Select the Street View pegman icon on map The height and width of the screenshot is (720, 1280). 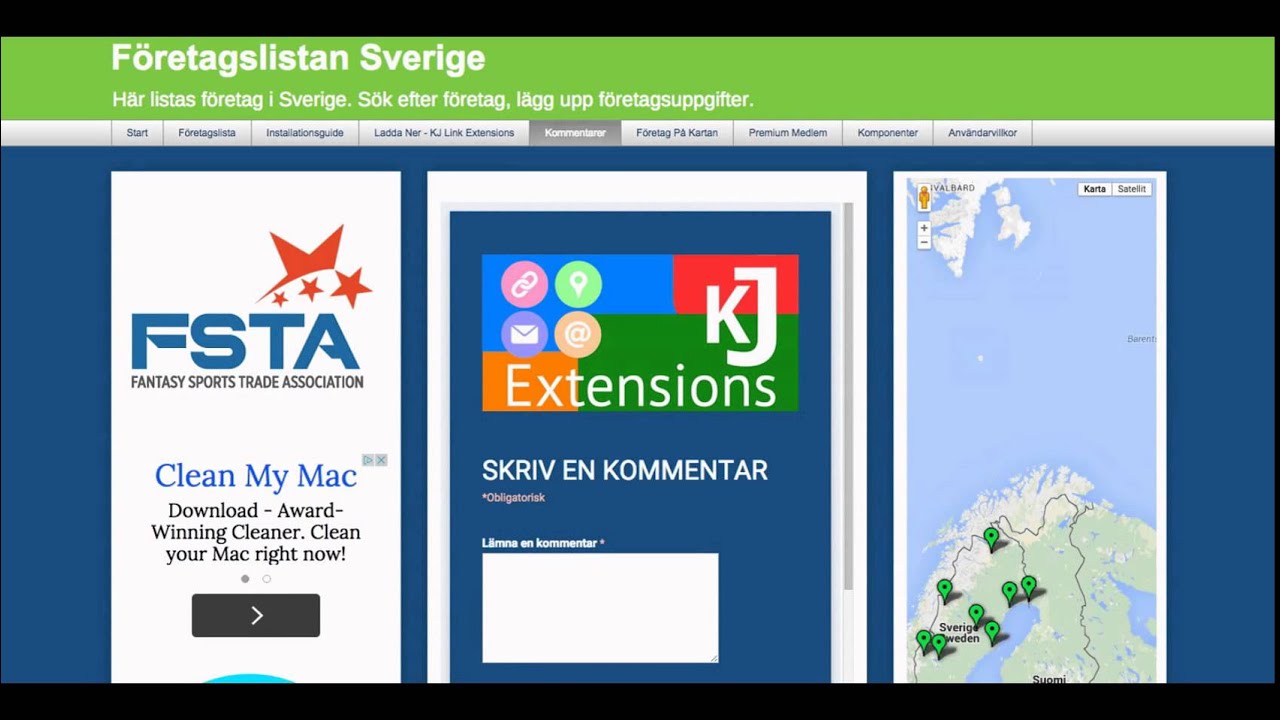pos(924,197)
